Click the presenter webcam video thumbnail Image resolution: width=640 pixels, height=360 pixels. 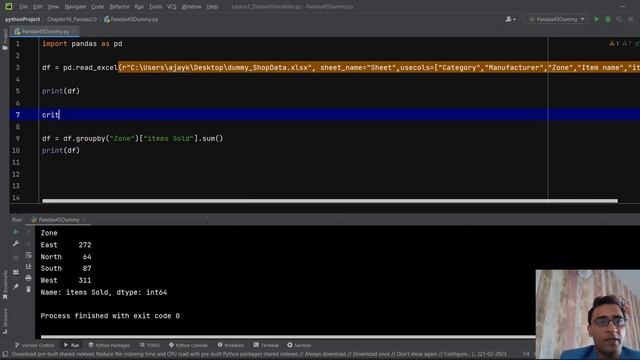click(588, 314)
